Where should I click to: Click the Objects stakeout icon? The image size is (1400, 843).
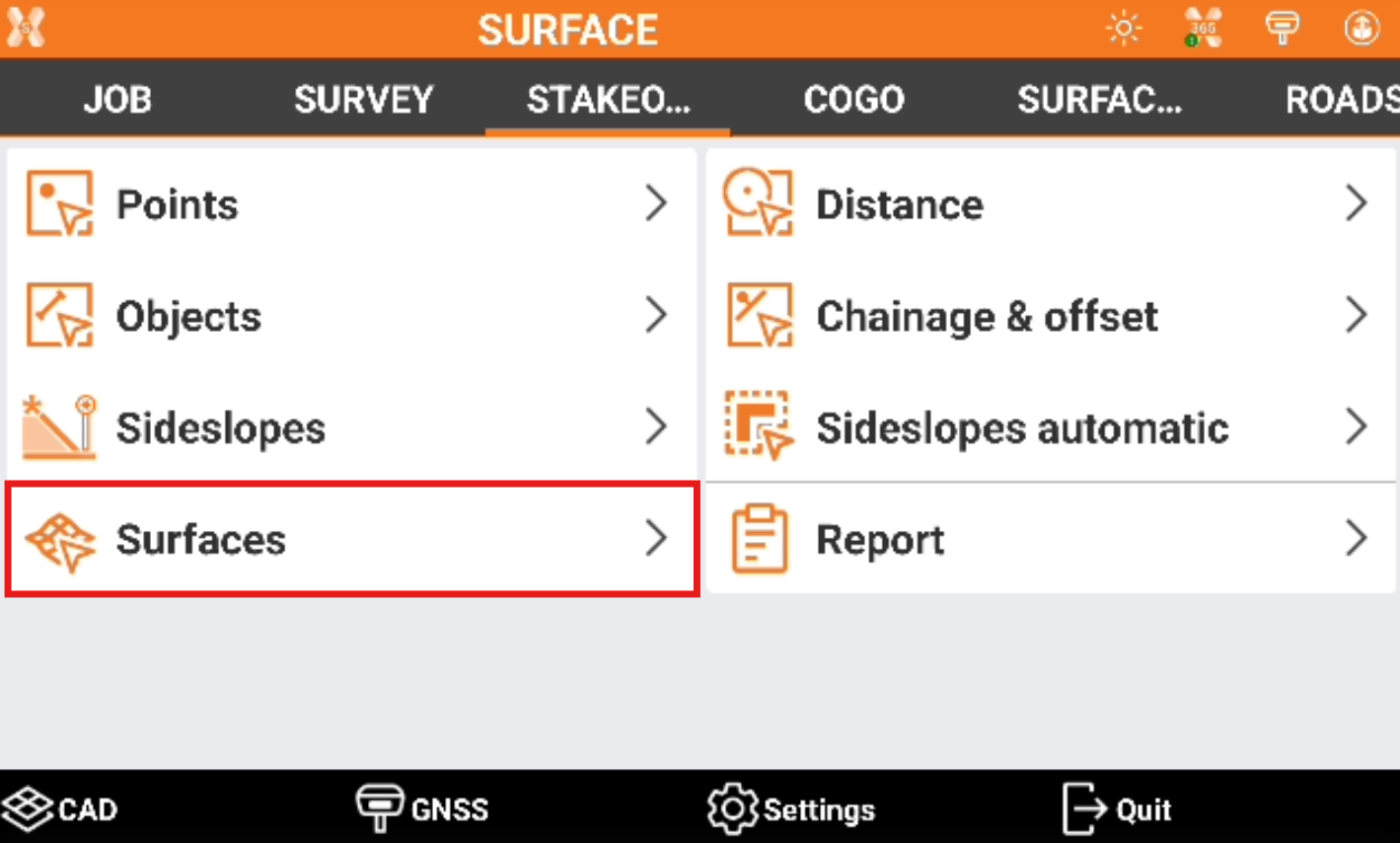coord(59,316)
